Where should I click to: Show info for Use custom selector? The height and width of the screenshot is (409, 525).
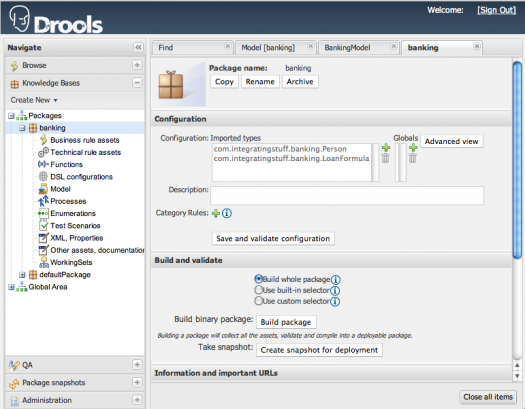coord(335,302)
